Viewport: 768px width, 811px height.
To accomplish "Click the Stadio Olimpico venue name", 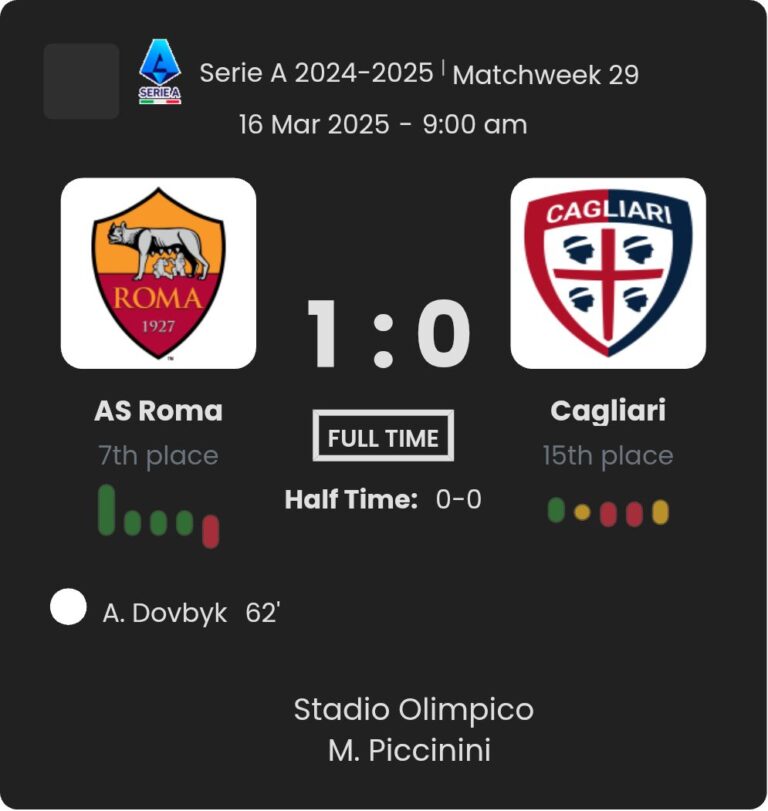I will (x=413, y=710).
